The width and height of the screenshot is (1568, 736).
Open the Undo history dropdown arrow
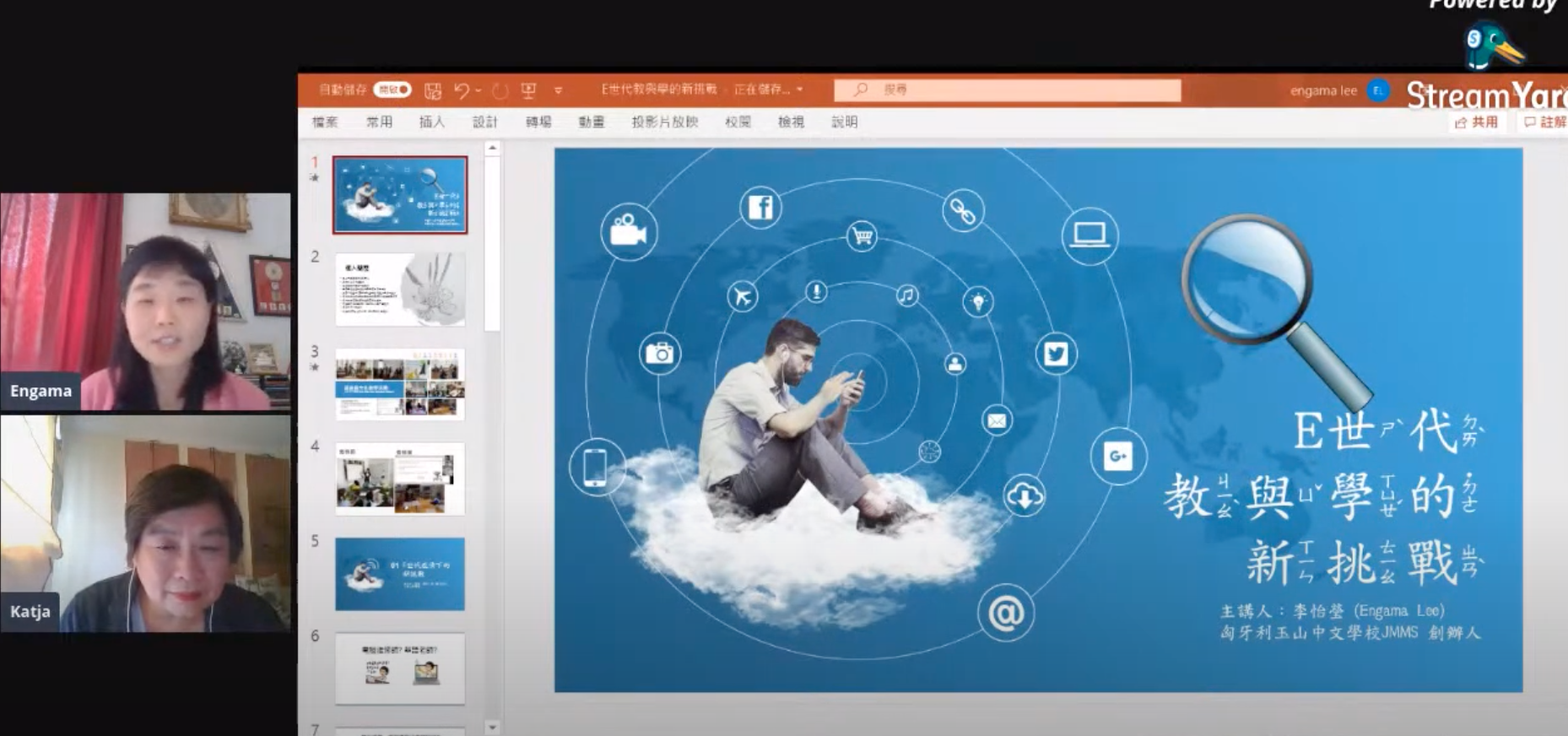pyautogui.click(x=479, y=90)
